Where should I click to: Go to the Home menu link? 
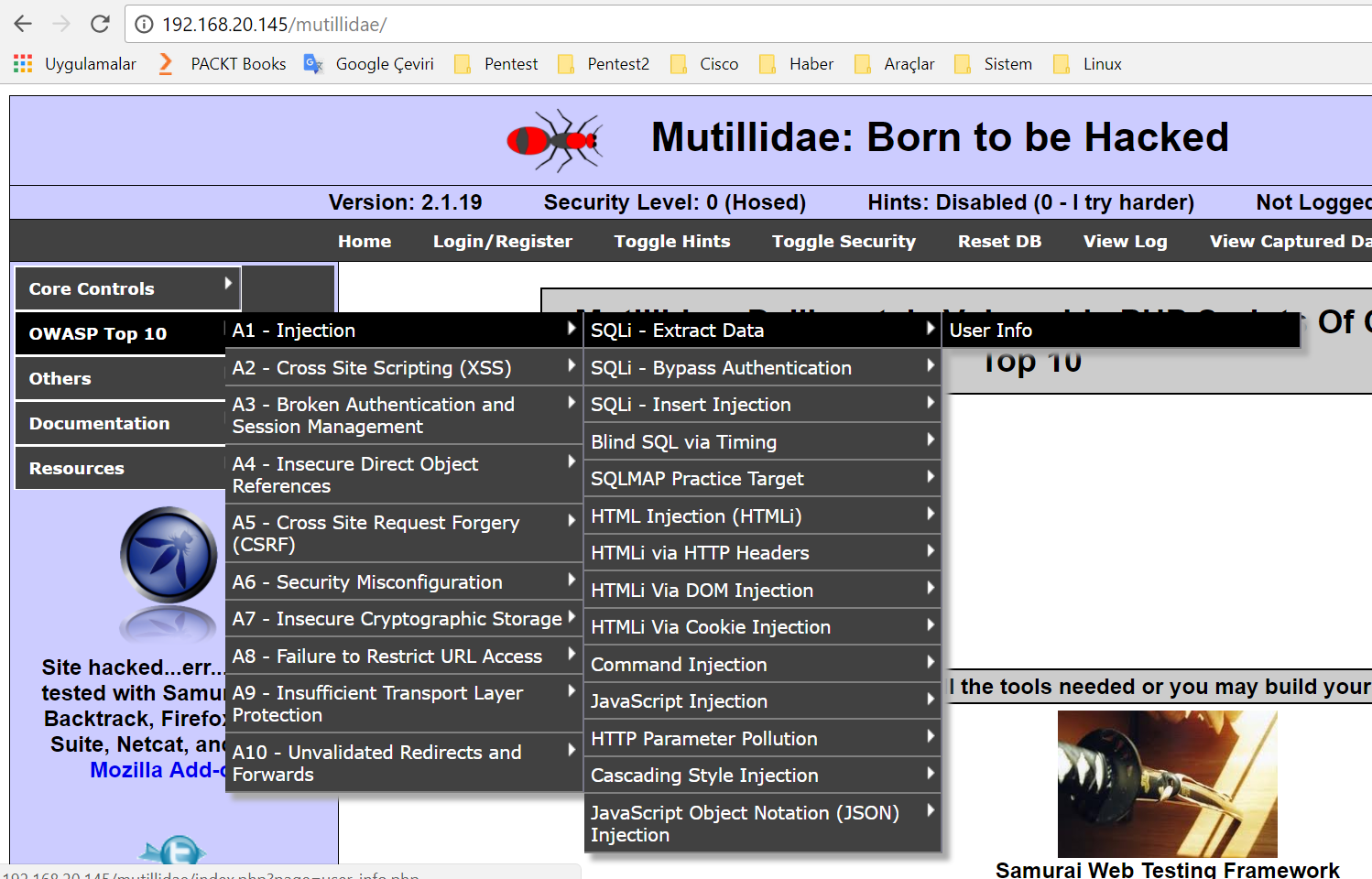pyautogui.click(x=365, y=241)
